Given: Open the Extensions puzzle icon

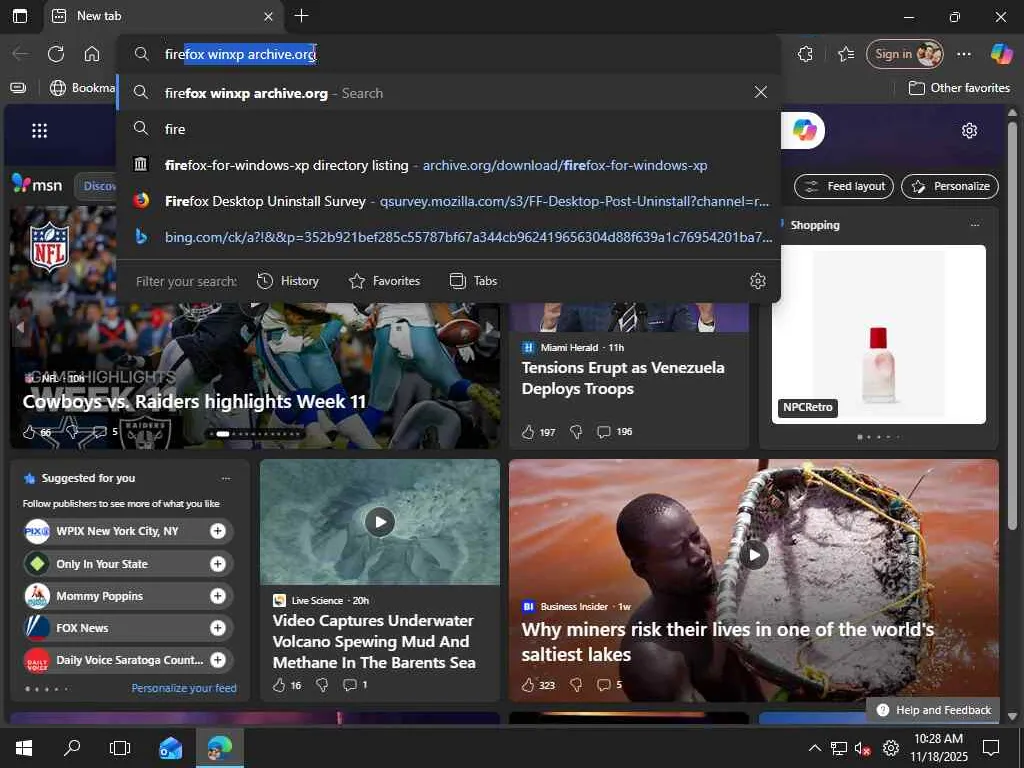Looking at the screenshot, I should tap(805, 54).
